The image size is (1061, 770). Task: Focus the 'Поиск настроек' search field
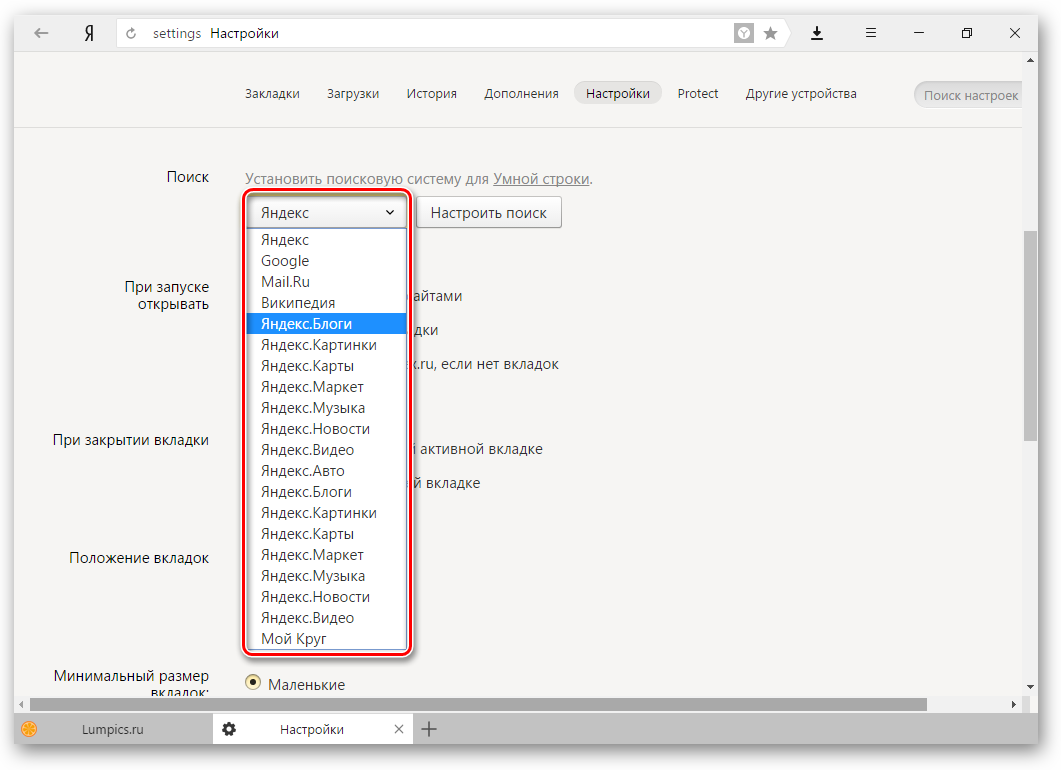[968, 95]
